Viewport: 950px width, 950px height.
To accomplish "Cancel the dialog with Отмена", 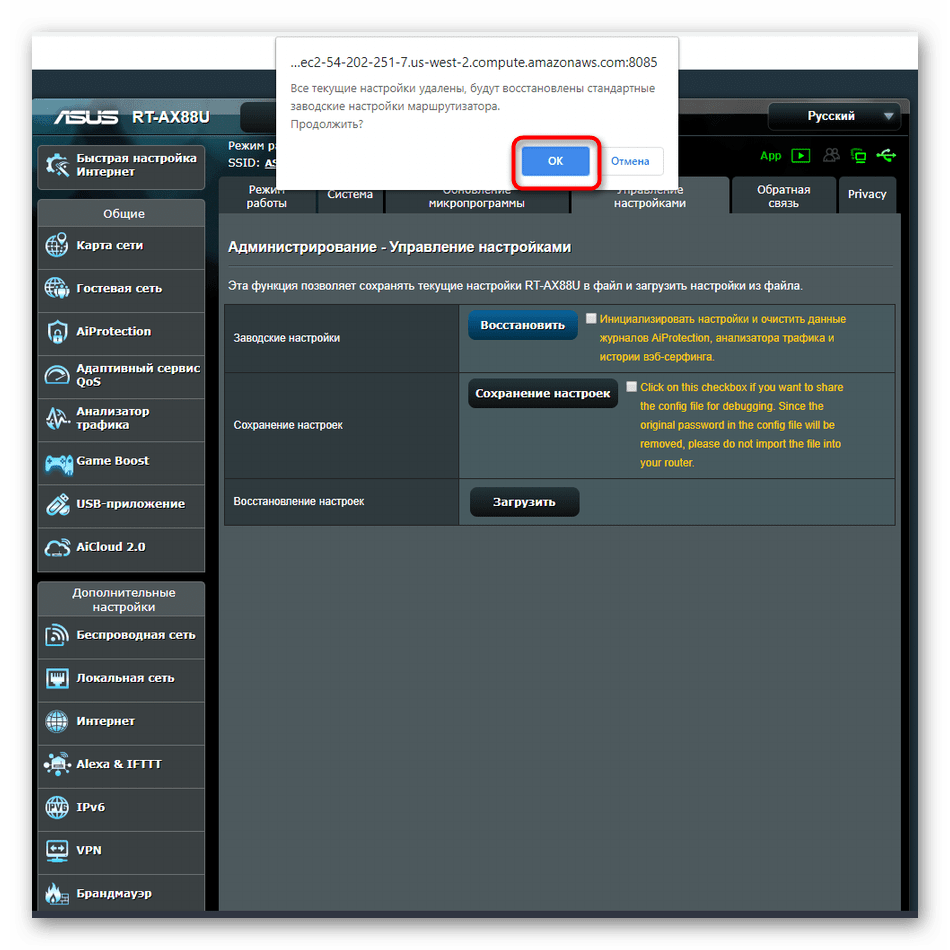I will tap(629, 161).
